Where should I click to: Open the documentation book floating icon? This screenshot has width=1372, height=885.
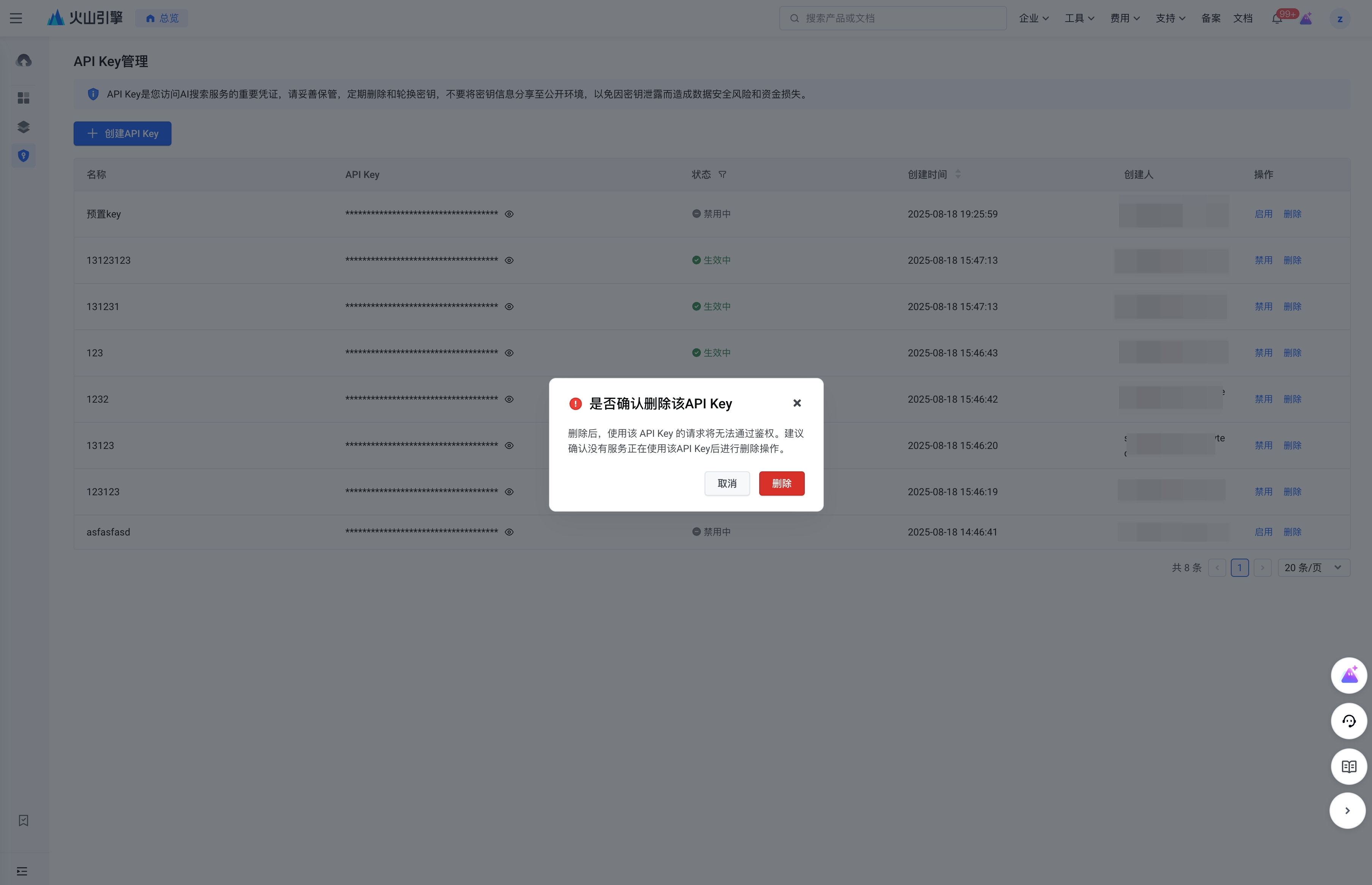click(x=1348, y=767)
